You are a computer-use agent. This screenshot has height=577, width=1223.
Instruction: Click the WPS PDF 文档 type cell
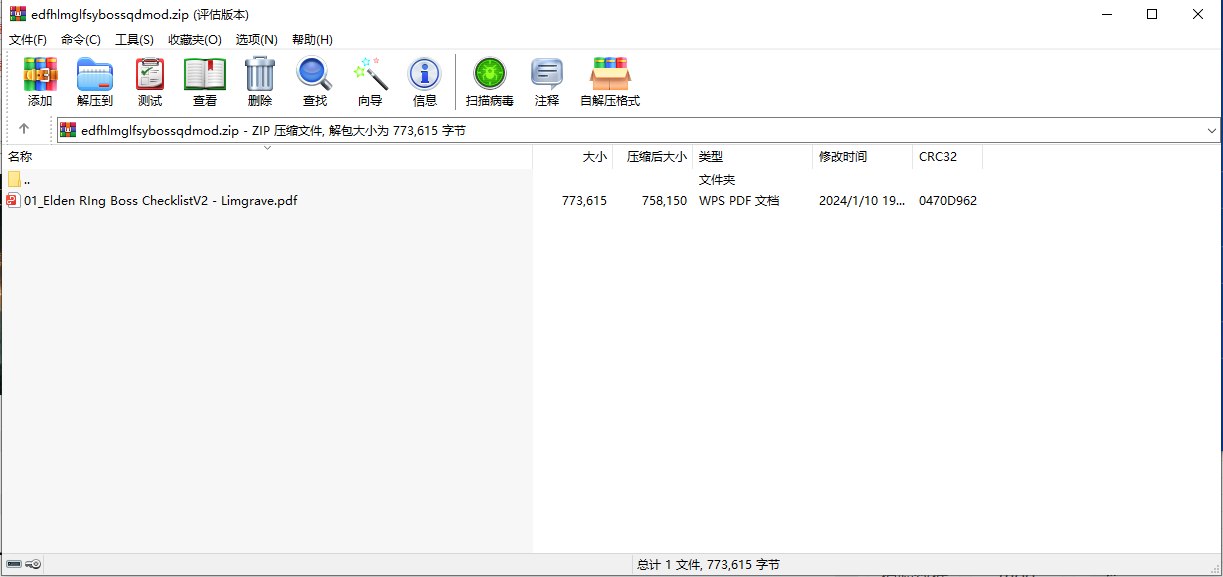point(739,200)
